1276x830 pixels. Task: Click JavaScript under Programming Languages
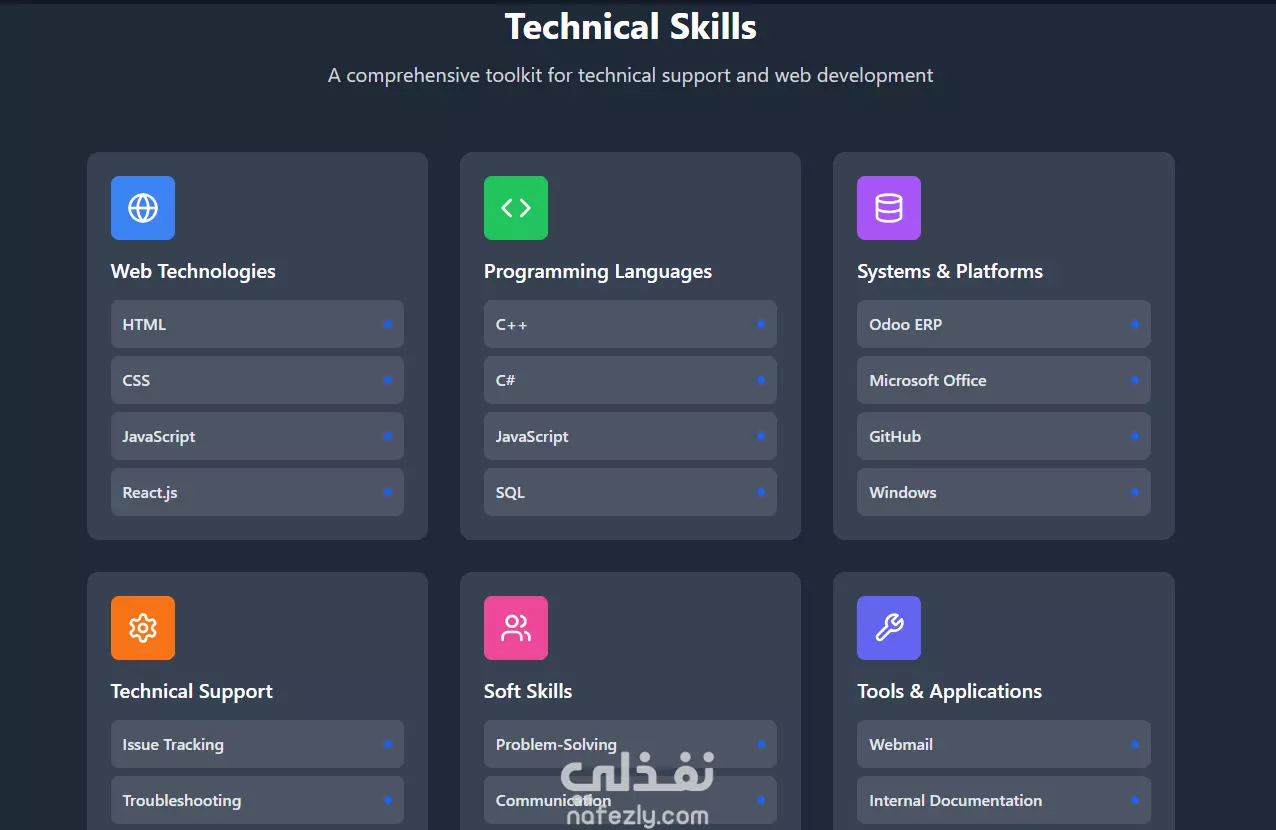click(630, 436)
